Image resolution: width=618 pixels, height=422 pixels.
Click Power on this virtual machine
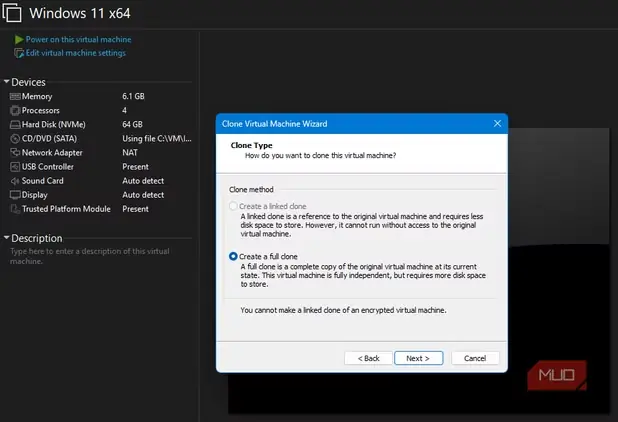tap(78, 39)
